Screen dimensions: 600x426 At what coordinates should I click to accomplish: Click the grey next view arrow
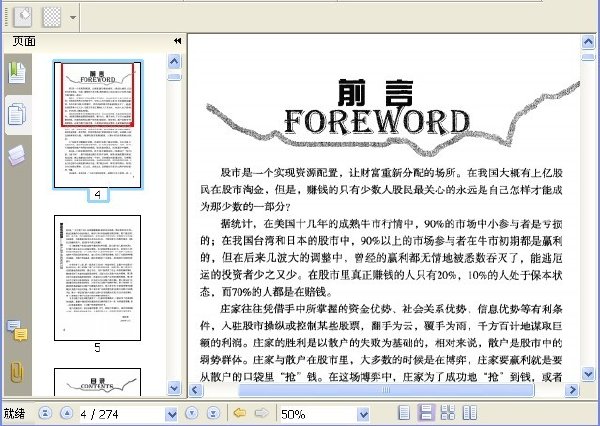click(x=262, y=413)
